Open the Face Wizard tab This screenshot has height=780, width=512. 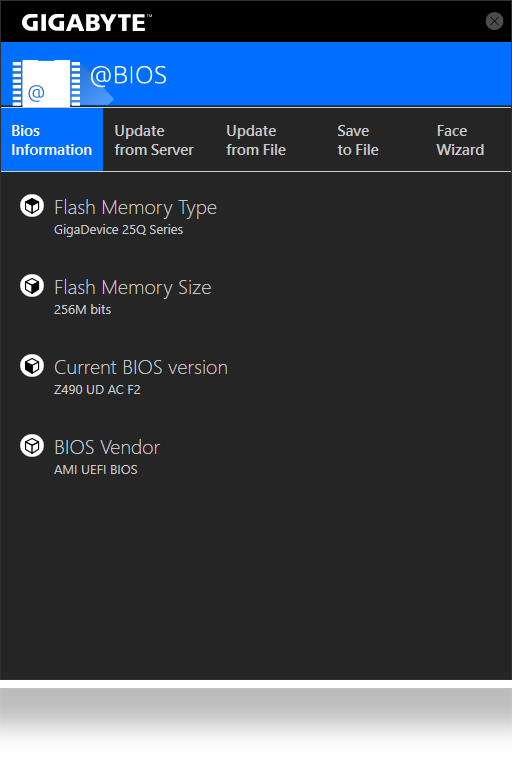[x=460, y=140]
